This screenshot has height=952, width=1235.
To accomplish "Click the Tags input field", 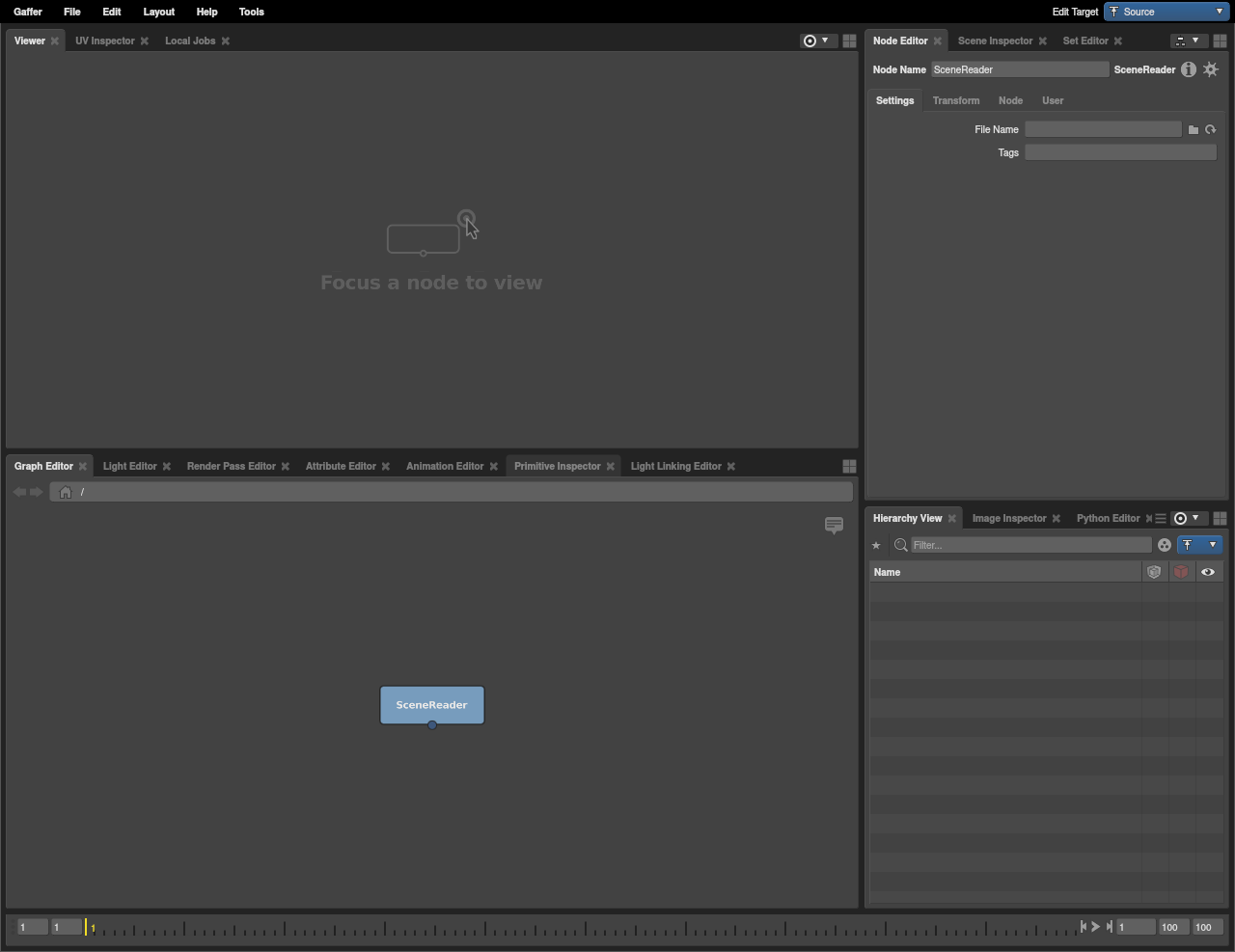I will pos(1120,152).
